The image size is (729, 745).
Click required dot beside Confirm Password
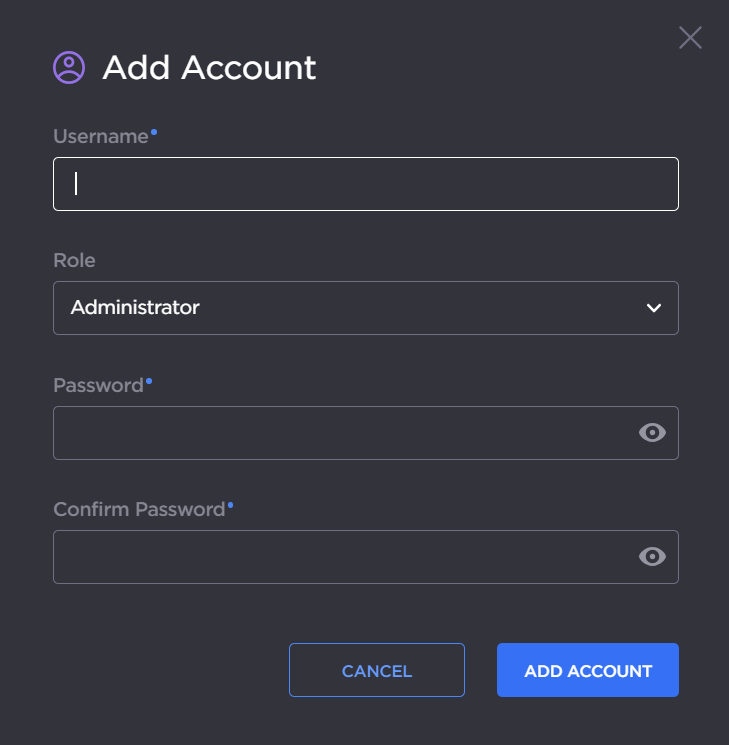point(230,504)
